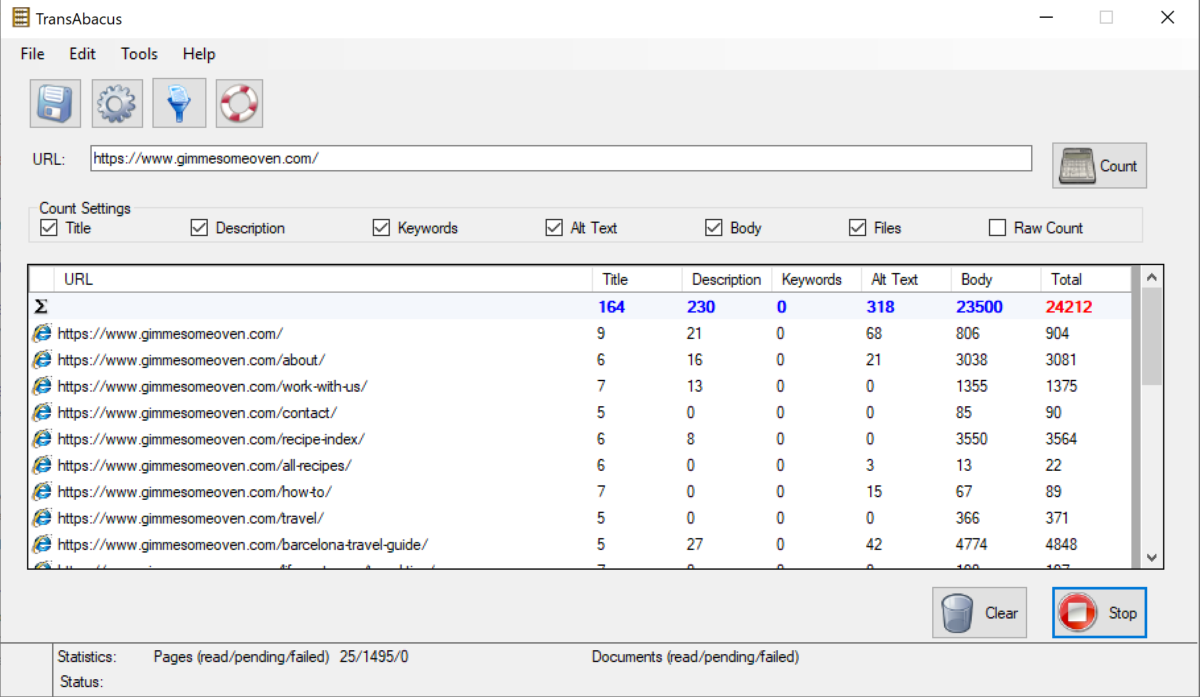Click the 68 alt text count for the homepage
The image size is (1200, 697).
pyautogui.click(x=874, y=333)
